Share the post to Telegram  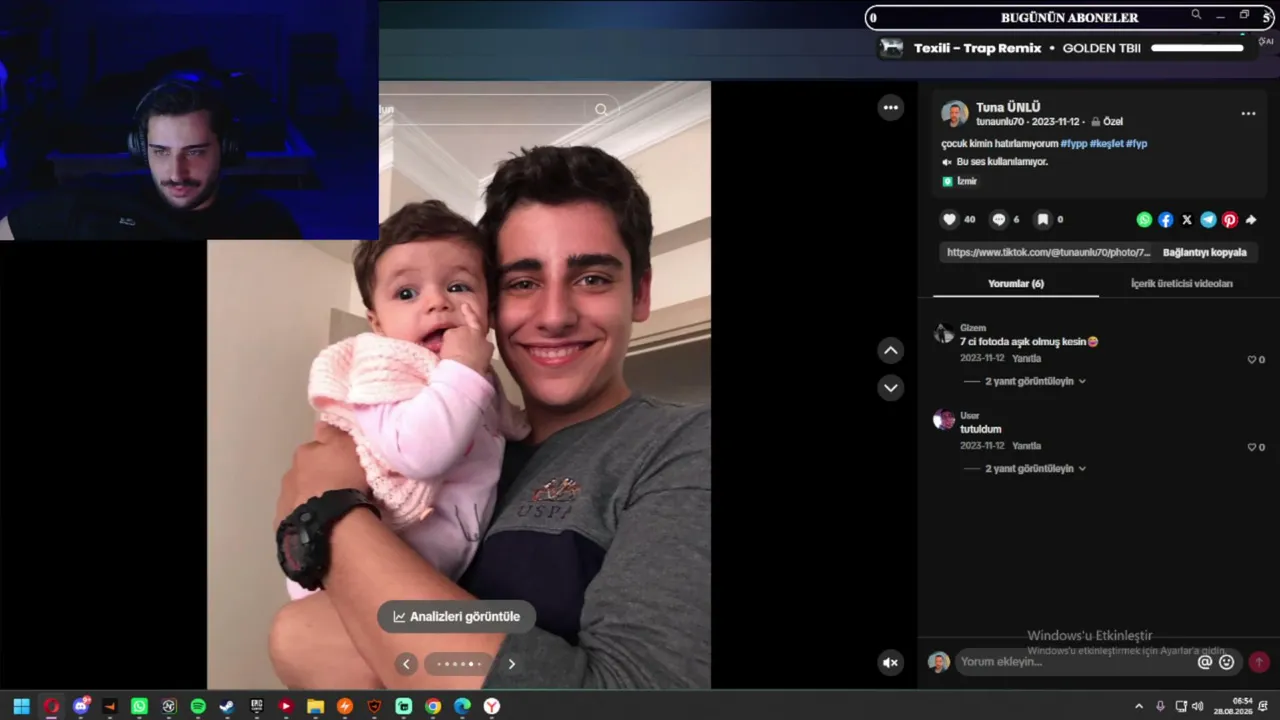[x=1208, y=220]
